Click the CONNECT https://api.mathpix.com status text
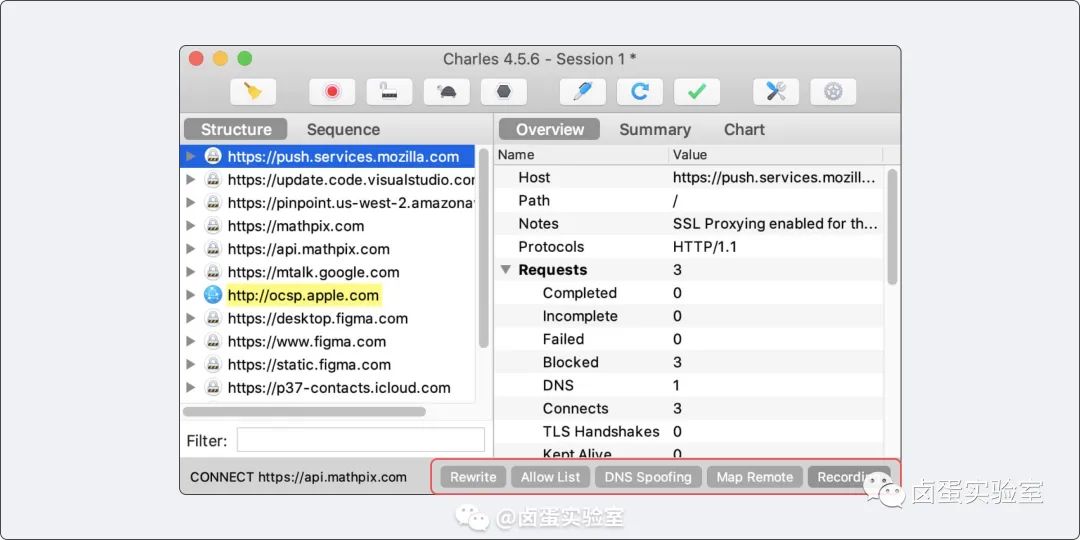The image size is (1080, 540). coord(298,477)
